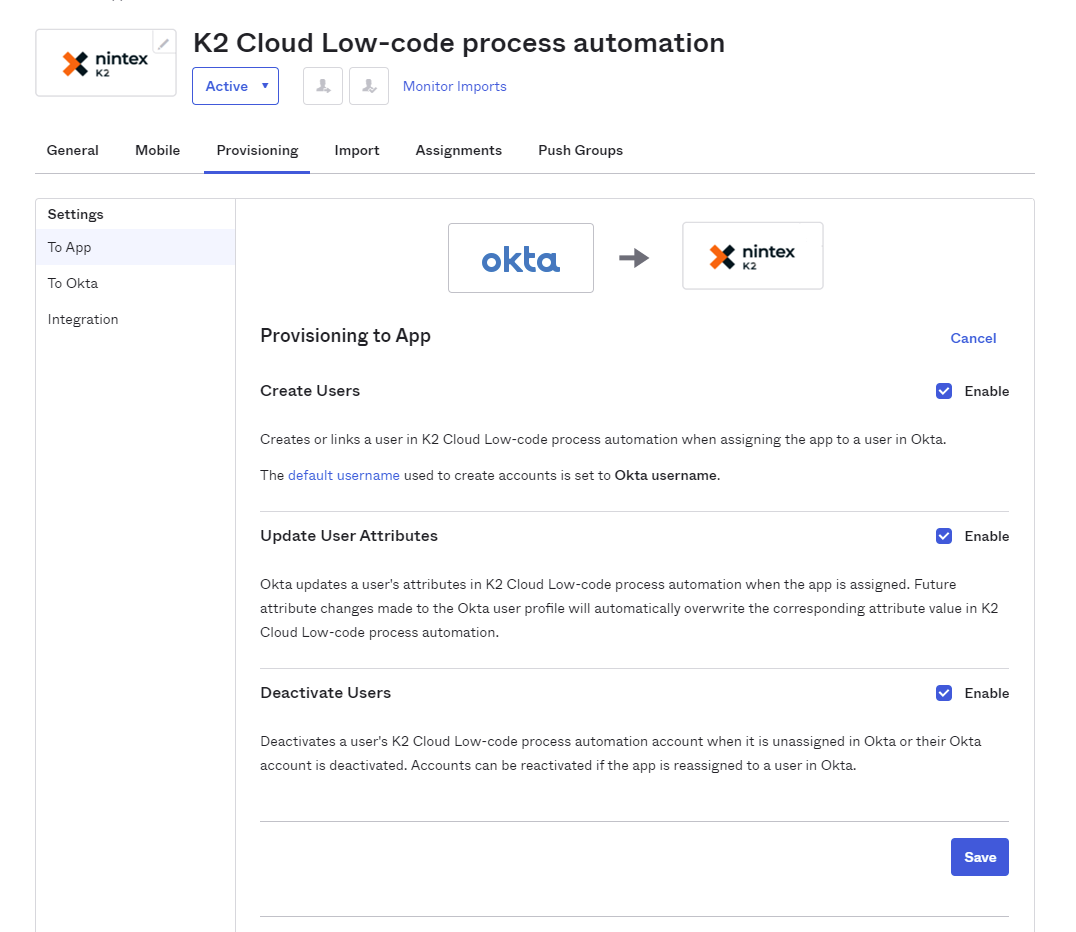1076x932 pixels.
Task: Click the pencil edit logo icon
Action: click(x=164, y=43)
